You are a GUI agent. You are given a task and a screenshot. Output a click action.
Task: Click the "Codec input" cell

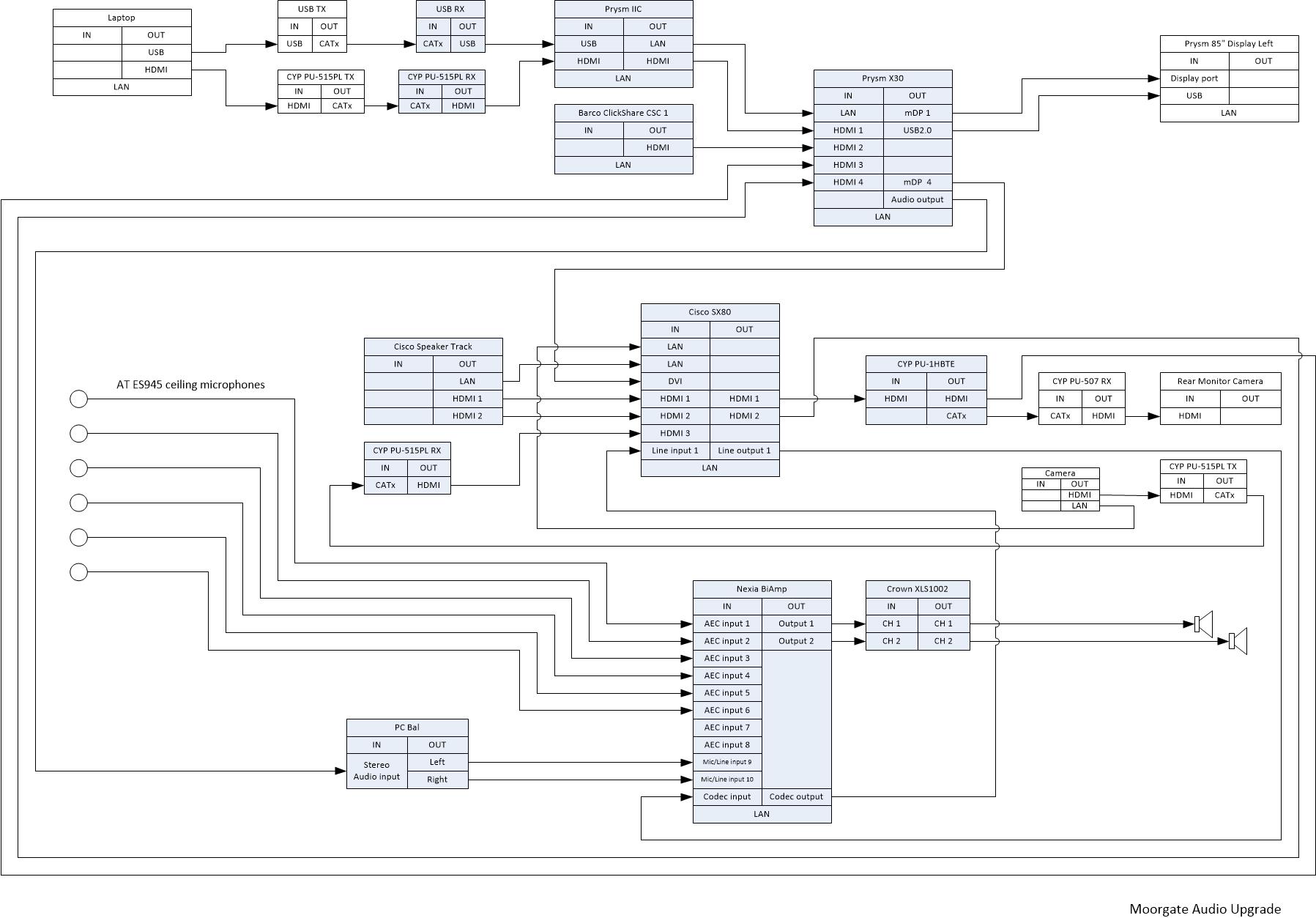(x=727, y=796)
